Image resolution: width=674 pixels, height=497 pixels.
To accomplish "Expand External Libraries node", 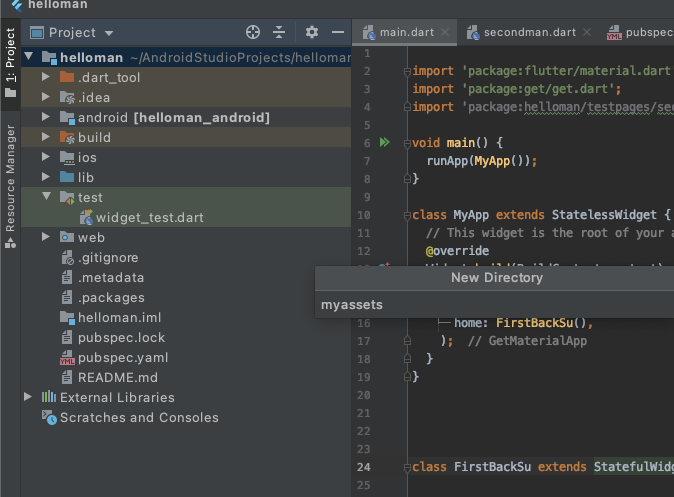I will tap(28, 396).
